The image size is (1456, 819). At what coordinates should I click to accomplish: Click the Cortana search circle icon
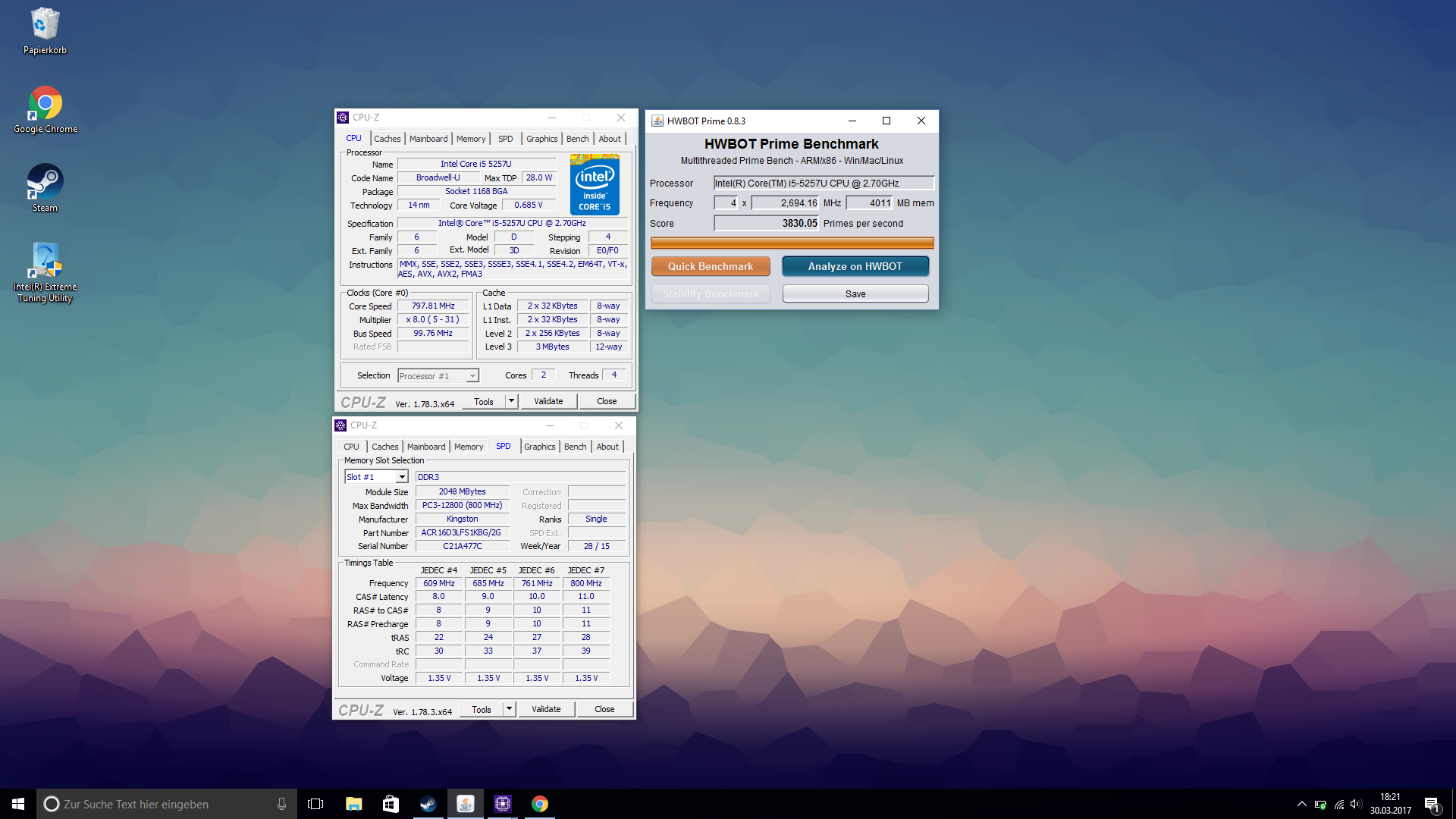point(52,804)
